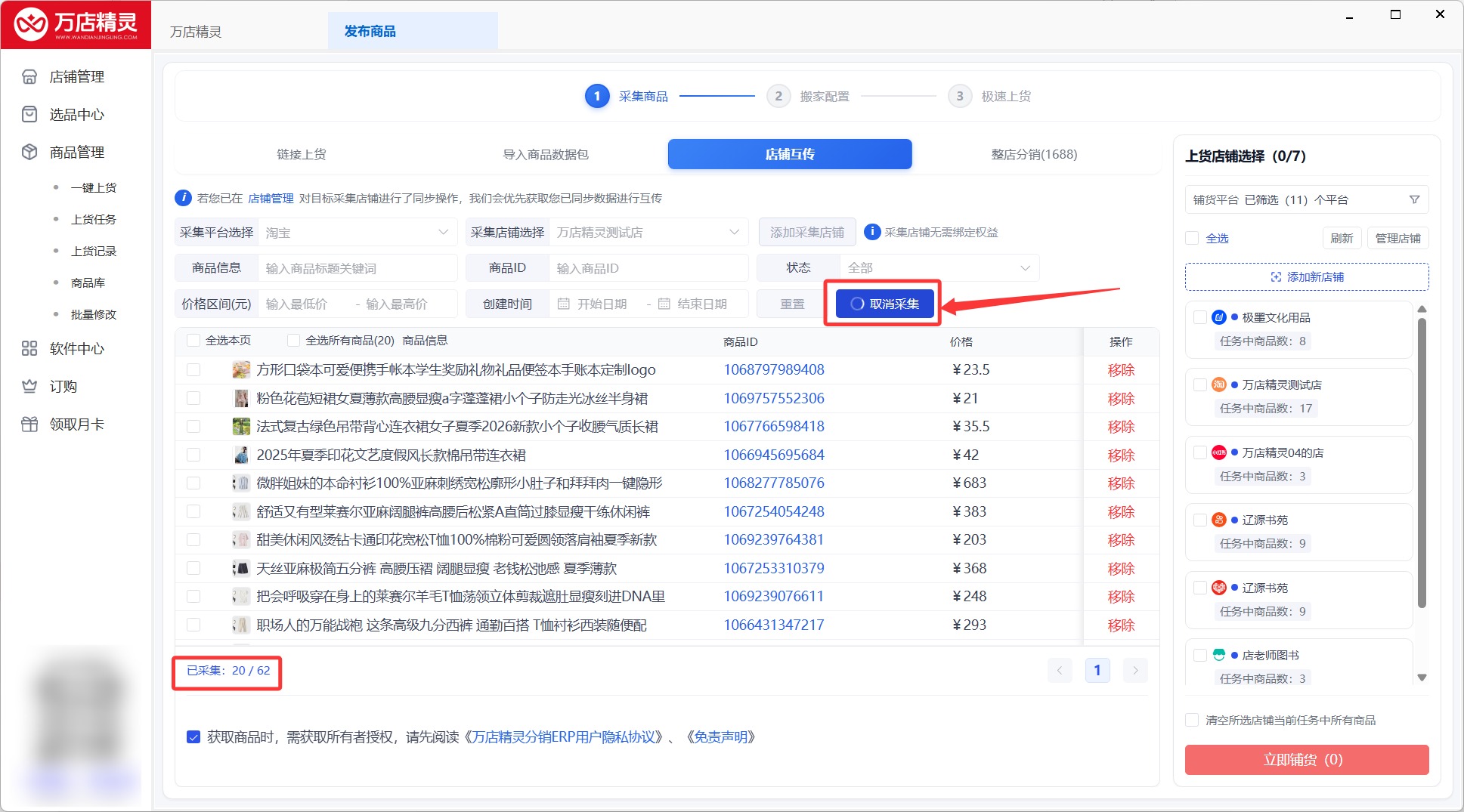
Task: Click 立即铺货 (0) button
Action: [1307, 759]
